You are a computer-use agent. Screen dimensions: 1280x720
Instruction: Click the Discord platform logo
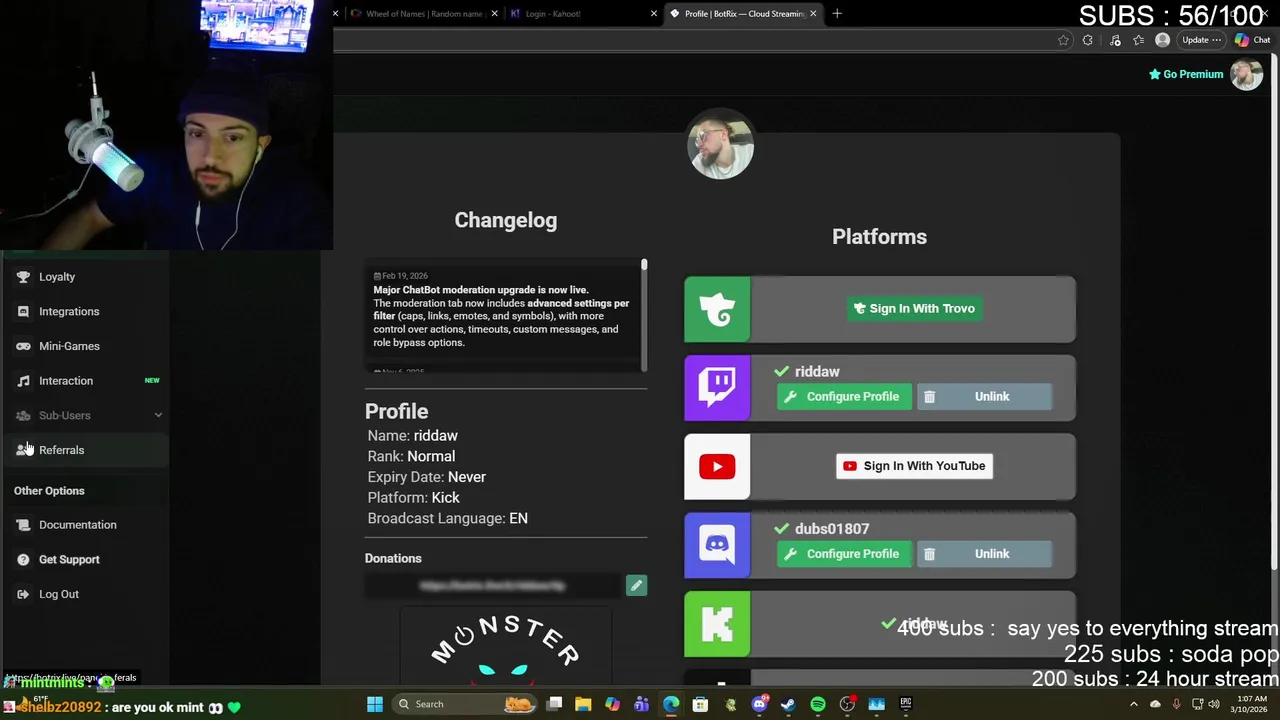click(717, 545)
